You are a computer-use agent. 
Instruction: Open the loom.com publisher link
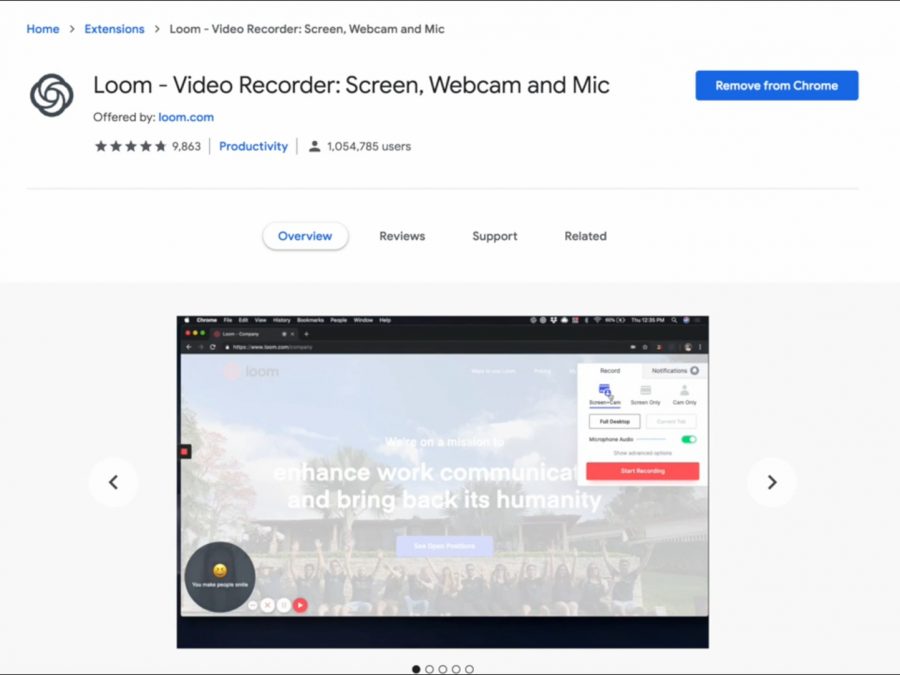point(185,117)
